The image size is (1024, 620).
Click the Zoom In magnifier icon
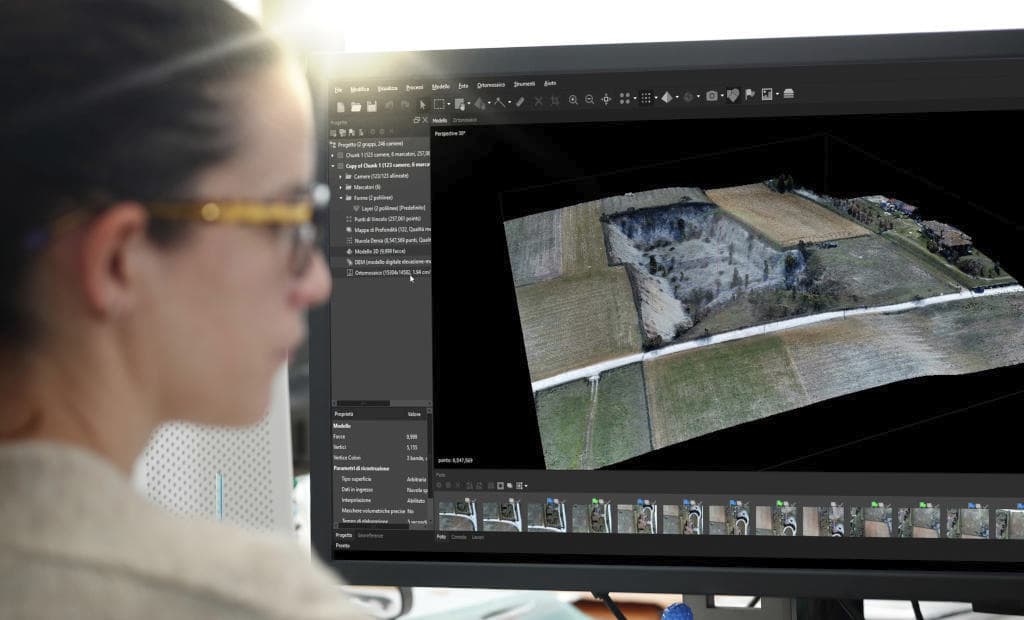click(x=573, y=100)
